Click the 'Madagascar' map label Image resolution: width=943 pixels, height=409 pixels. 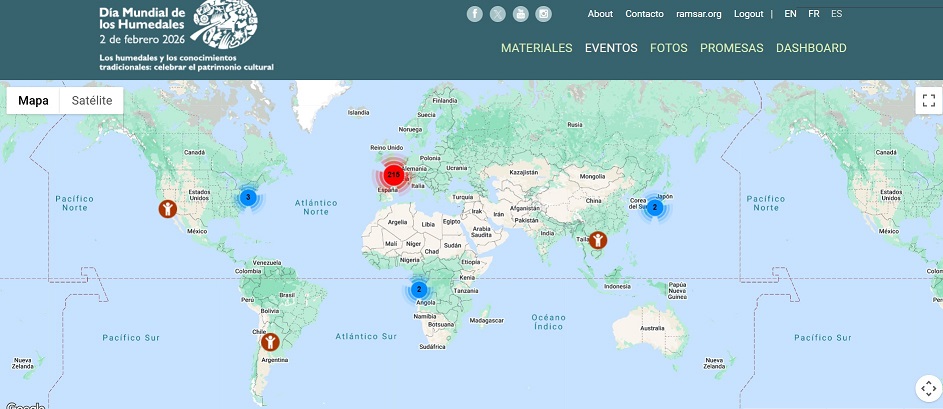[x=487, y=321]
